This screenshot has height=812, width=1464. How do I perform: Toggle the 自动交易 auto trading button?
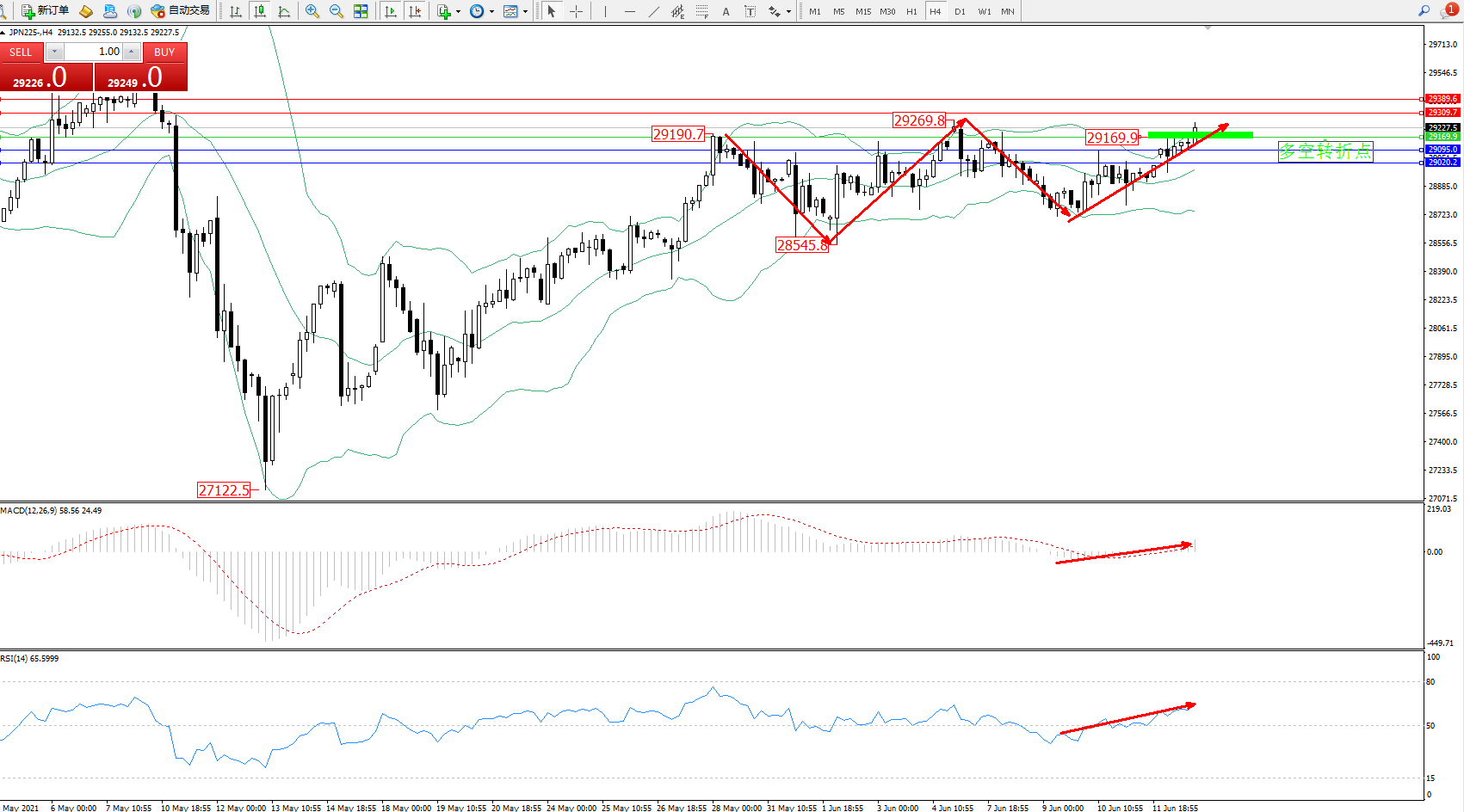[181, 11]
